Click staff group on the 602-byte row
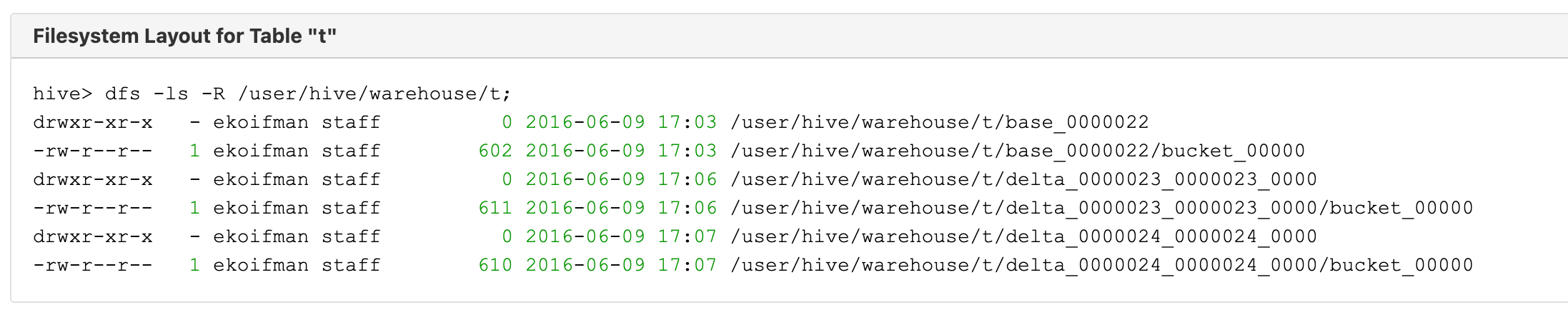This screenshot has height=320, width=1568. (x=351, y=151)
